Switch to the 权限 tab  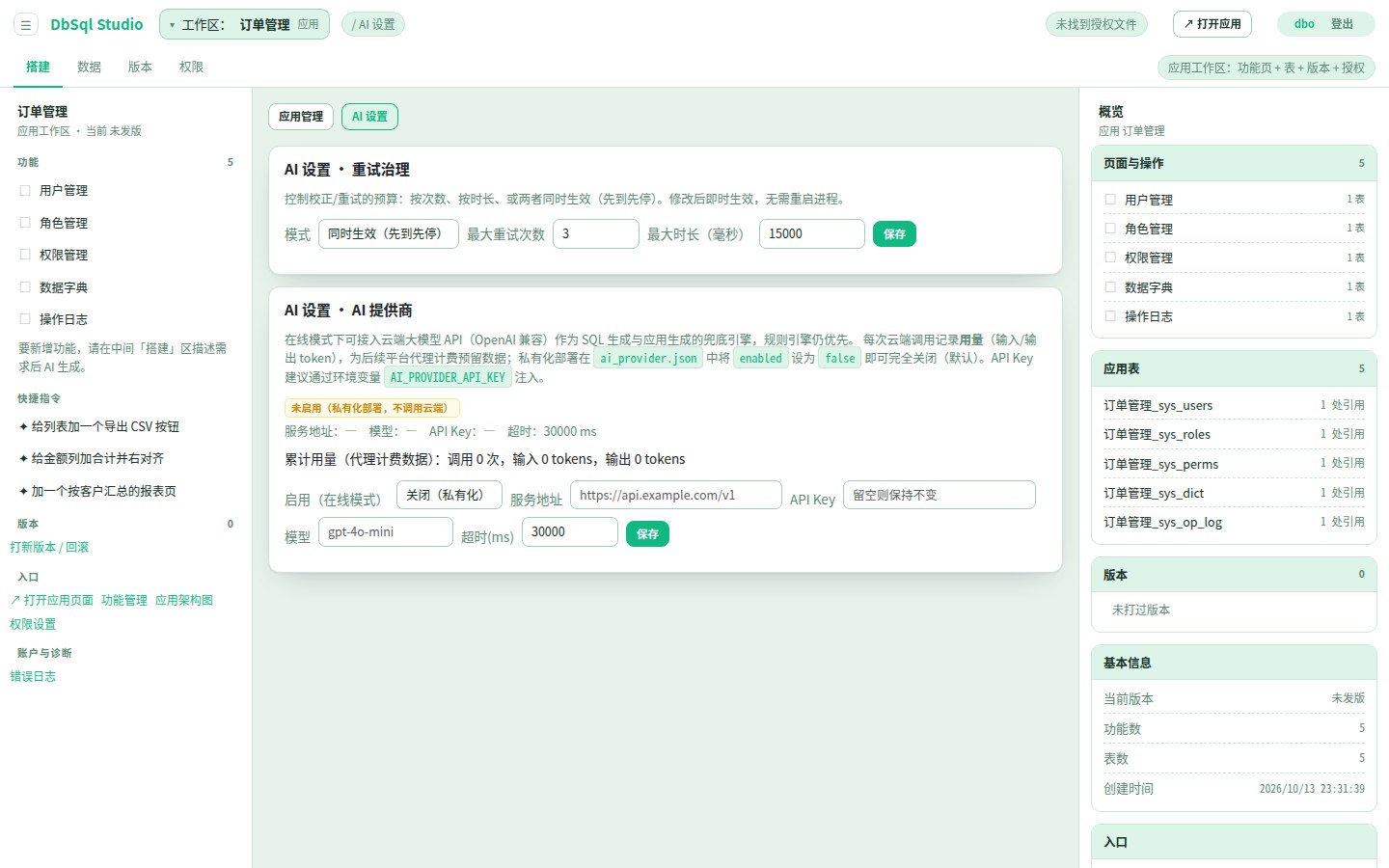191,67
